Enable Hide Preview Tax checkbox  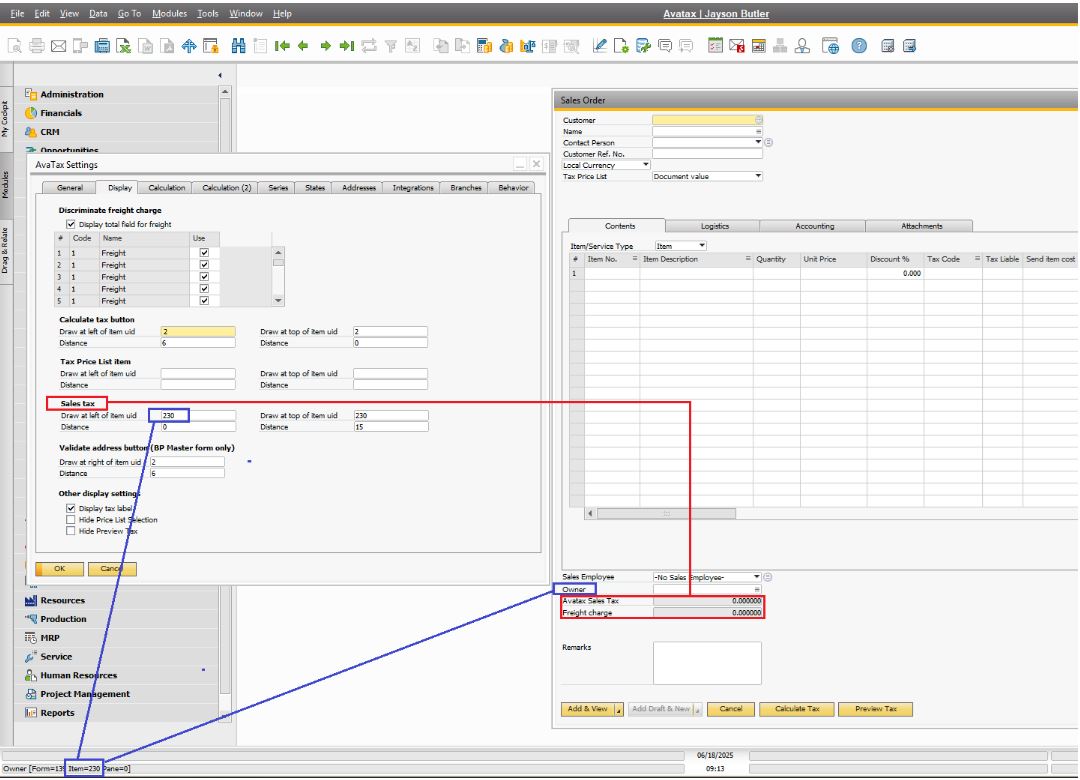pos(70,531)
